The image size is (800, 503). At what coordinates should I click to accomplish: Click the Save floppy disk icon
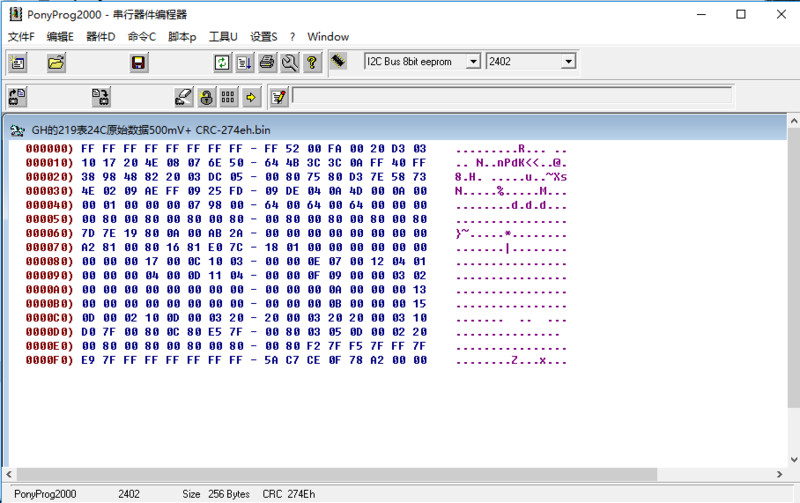(138, 63)
